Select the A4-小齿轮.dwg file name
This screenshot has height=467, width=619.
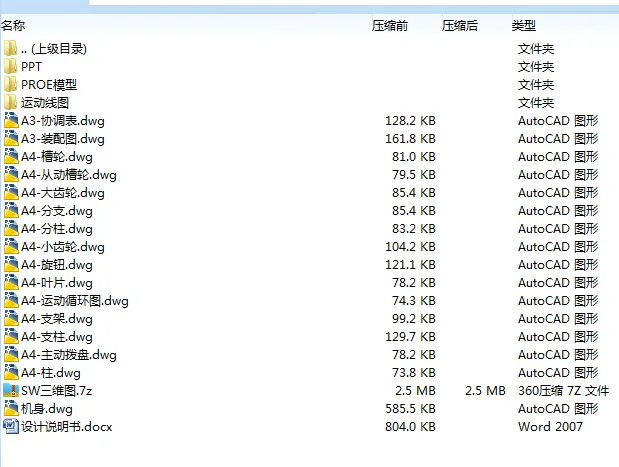(63, 246)
